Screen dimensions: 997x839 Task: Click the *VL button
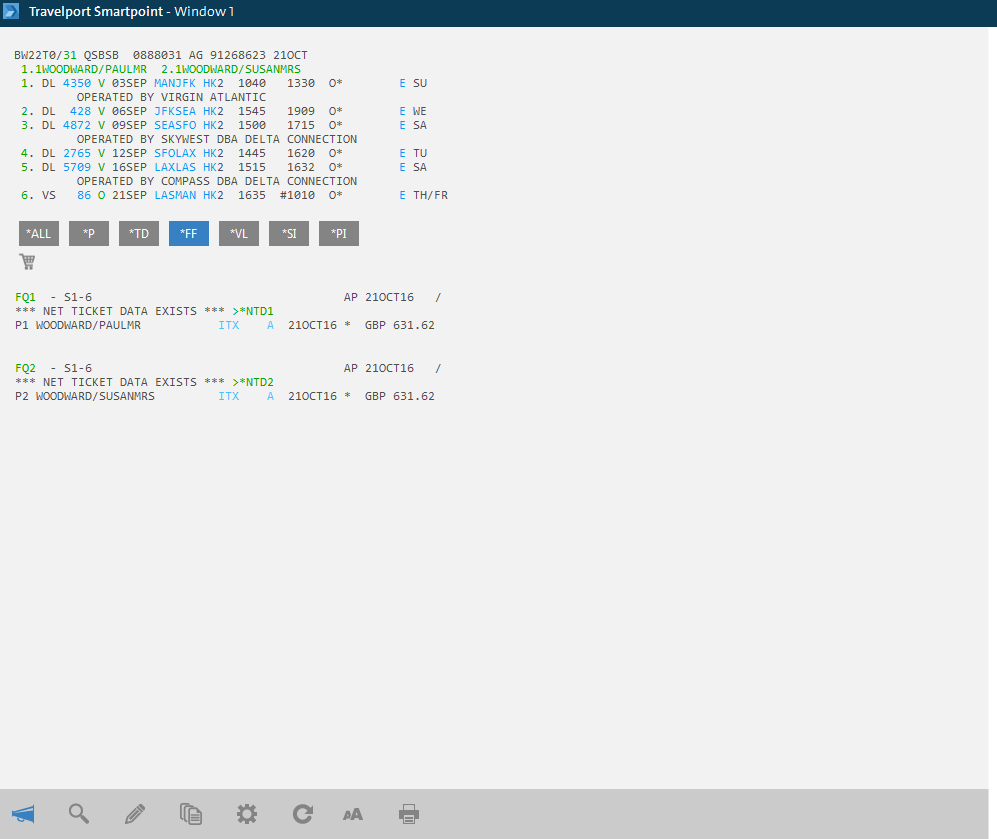[239, 233]
